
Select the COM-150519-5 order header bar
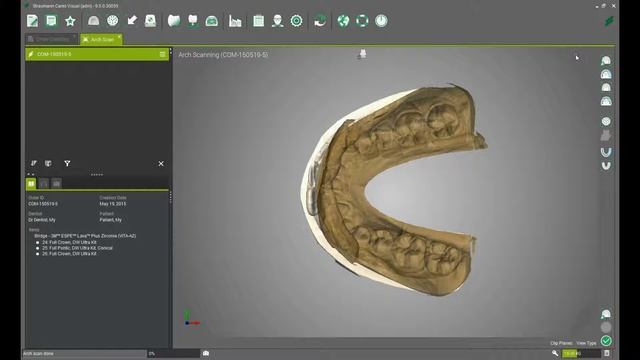tap(97, 54)
